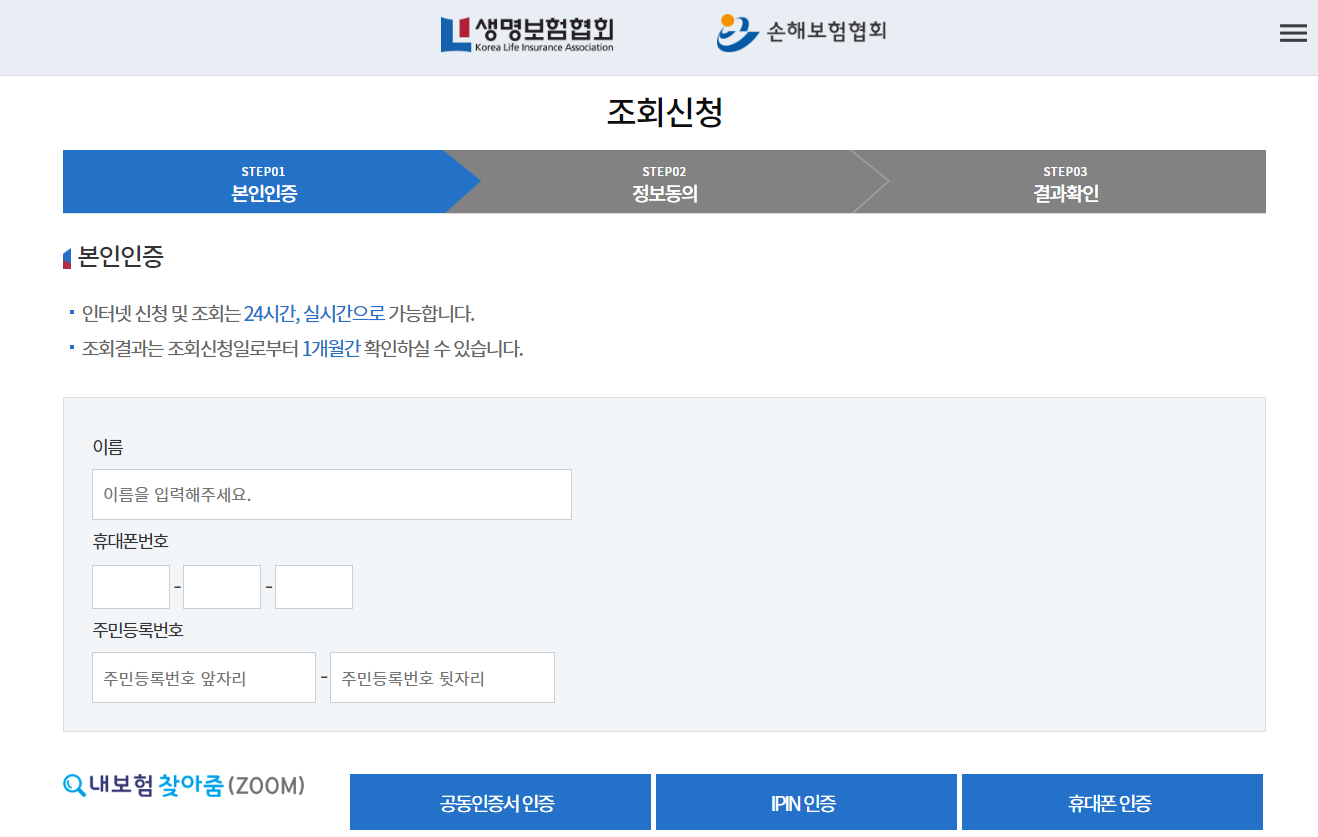Click the 손해보험협회 logo

click(x=800, y=31)
